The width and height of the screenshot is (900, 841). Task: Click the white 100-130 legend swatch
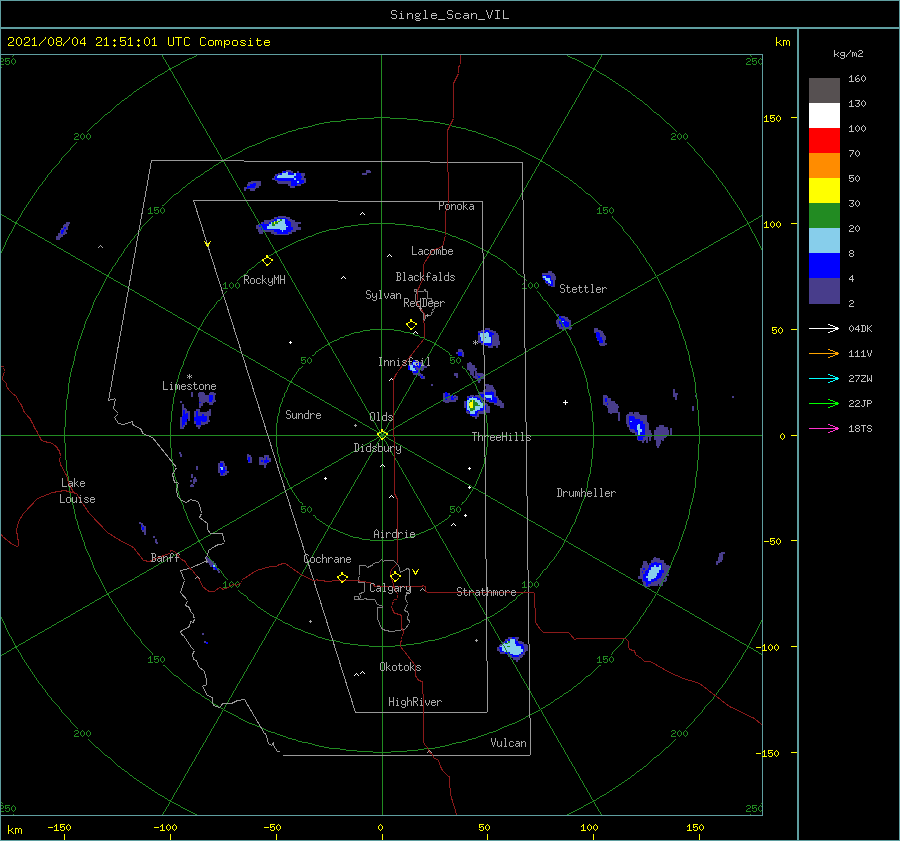[824, 116]
